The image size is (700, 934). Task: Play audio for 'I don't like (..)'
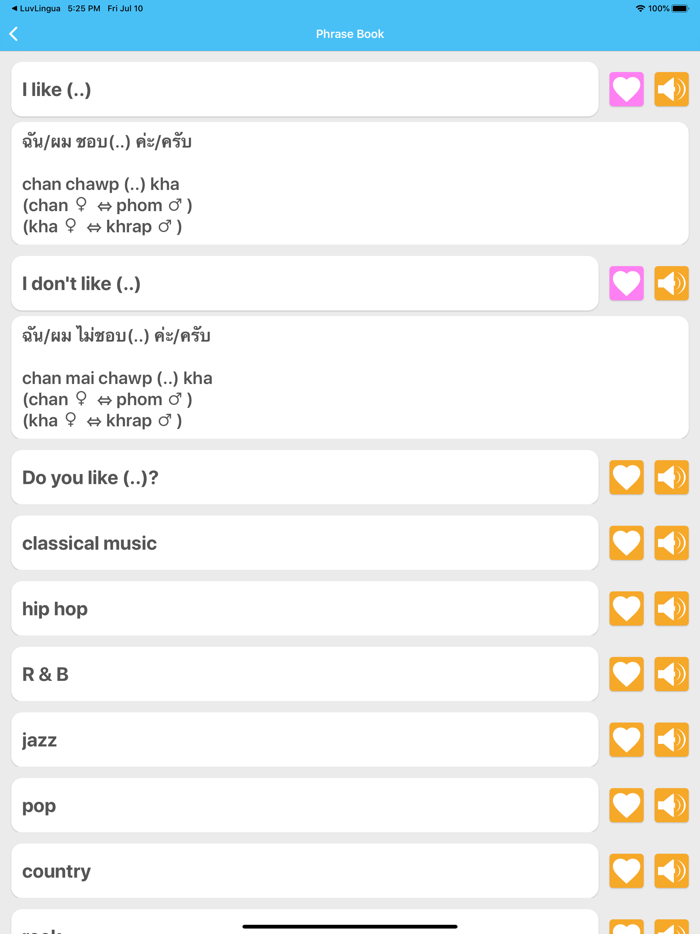(671, 283)
